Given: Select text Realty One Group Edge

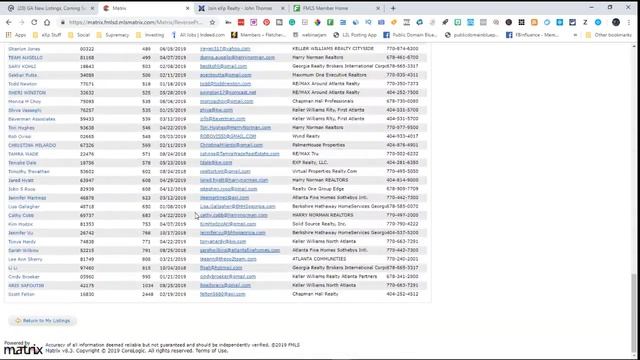Looking at the screenshot, I should (318, 189).
